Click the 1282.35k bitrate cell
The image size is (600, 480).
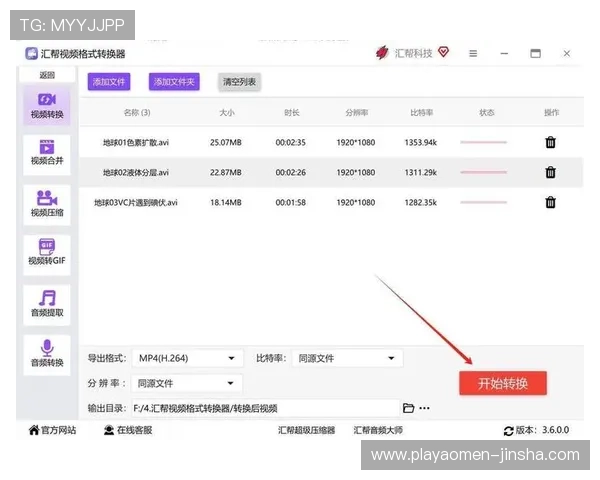pyautogui.click(x=421, y=202)
